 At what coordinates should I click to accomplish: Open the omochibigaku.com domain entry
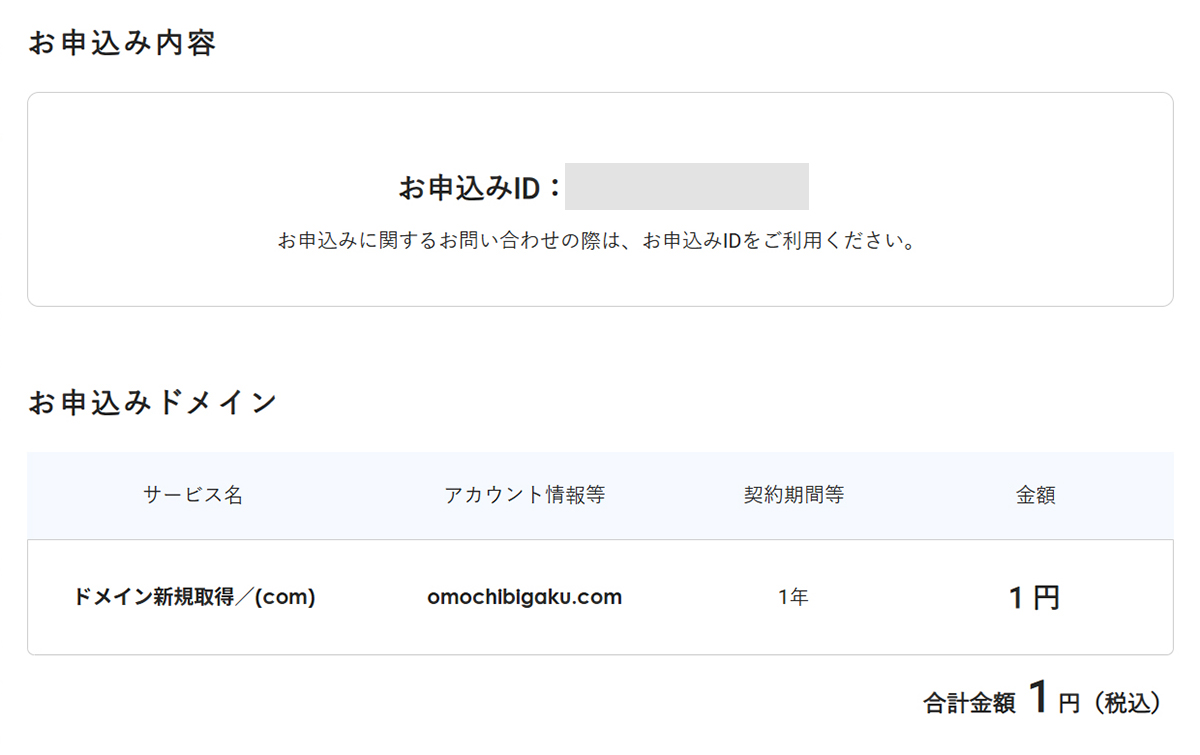pos(524,598)
